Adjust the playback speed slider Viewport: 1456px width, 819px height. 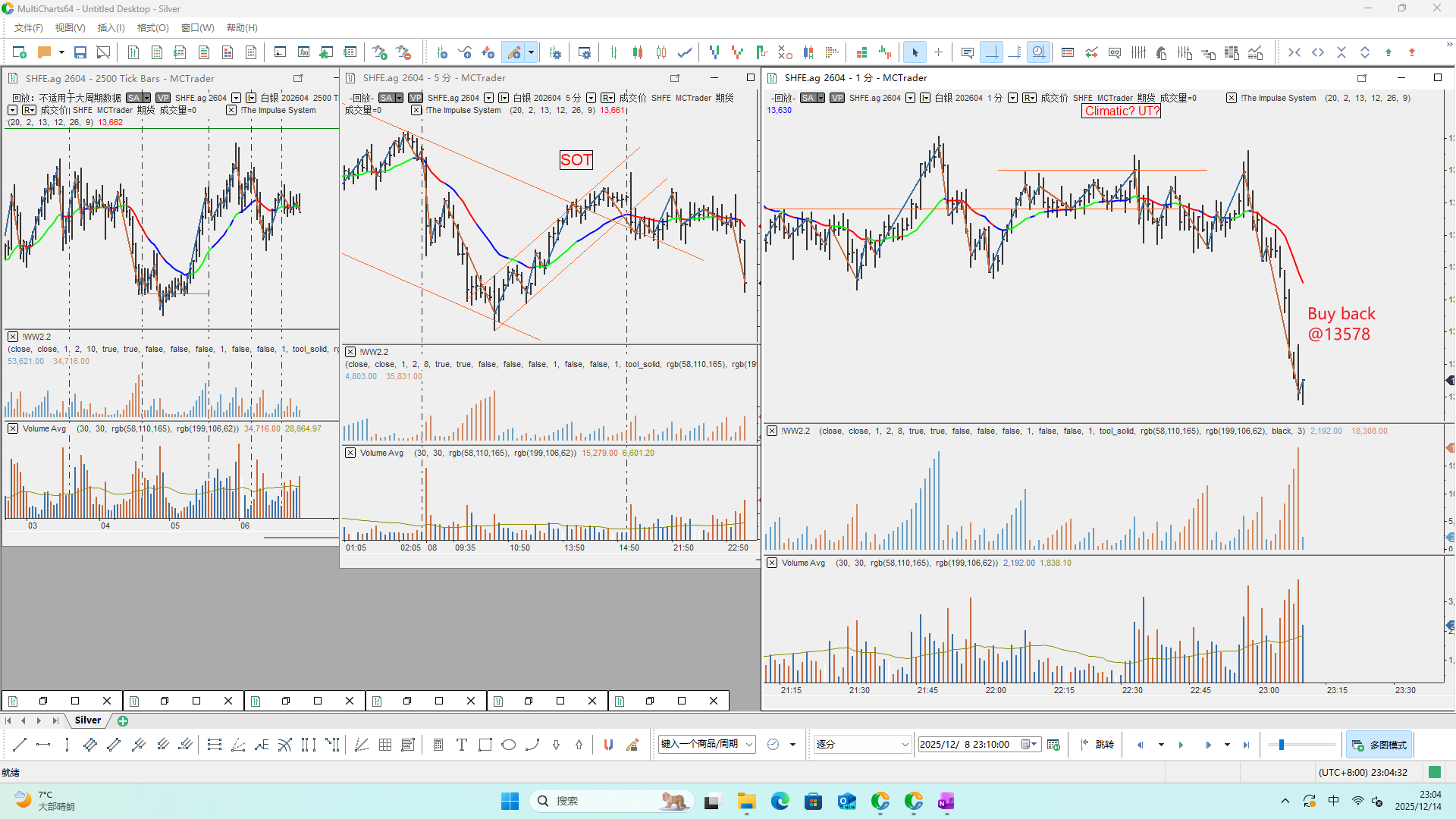(1282, 745)
